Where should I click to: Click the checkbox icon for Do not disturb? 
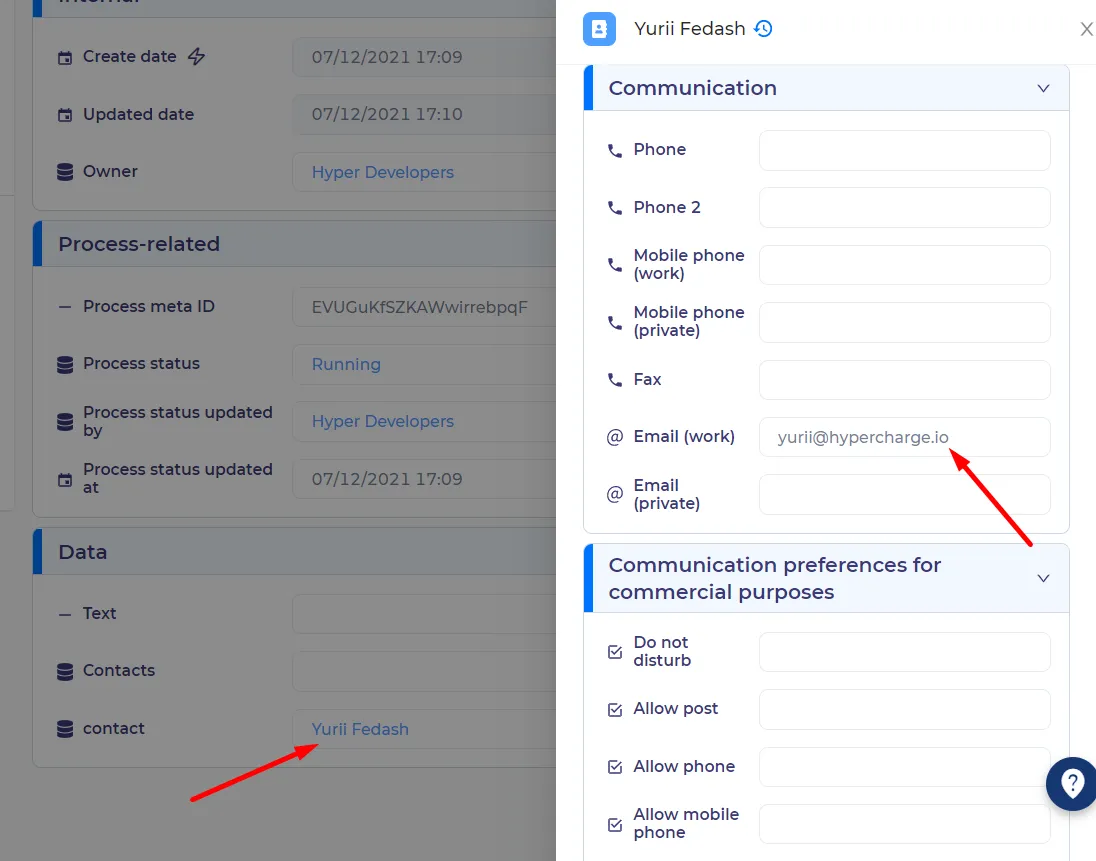pyautogui.click(x=615, y=652)
